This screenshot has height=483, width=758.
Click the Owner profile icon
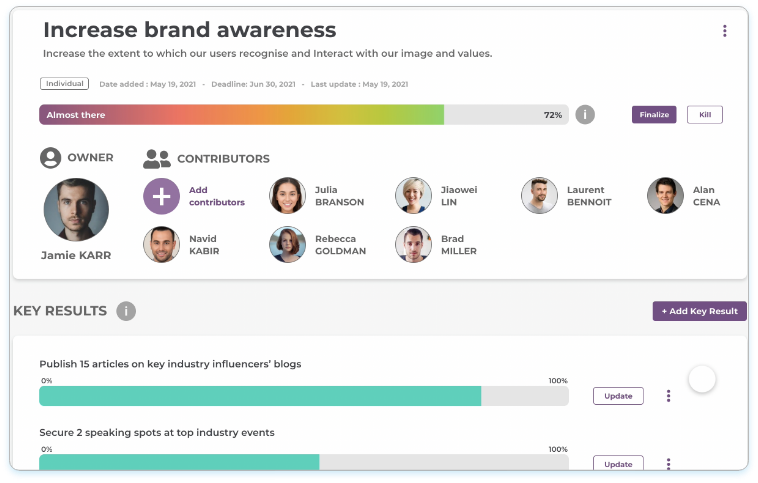50,158
